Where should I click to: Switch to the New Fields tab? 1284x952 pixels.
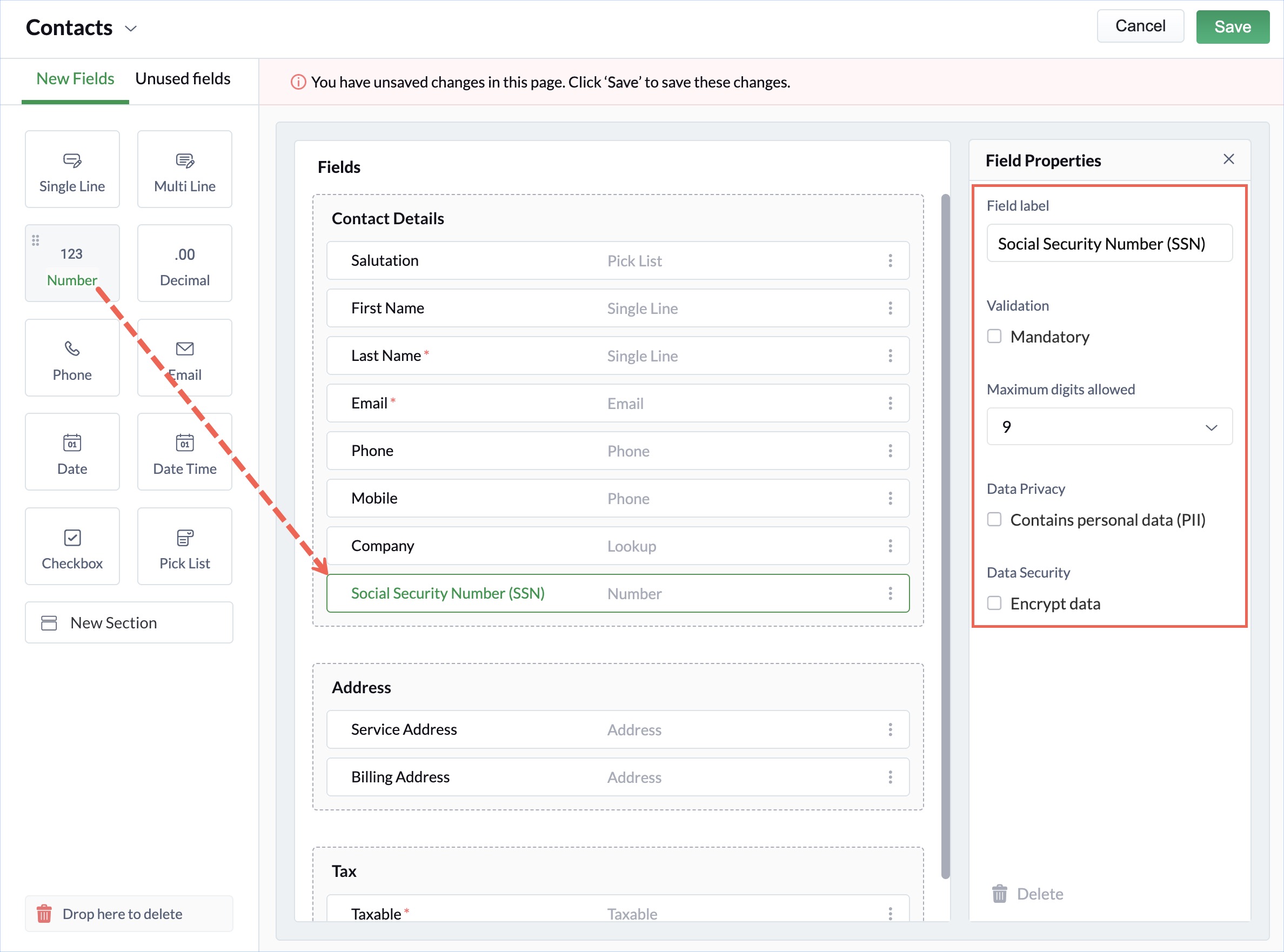click(75, 79)
